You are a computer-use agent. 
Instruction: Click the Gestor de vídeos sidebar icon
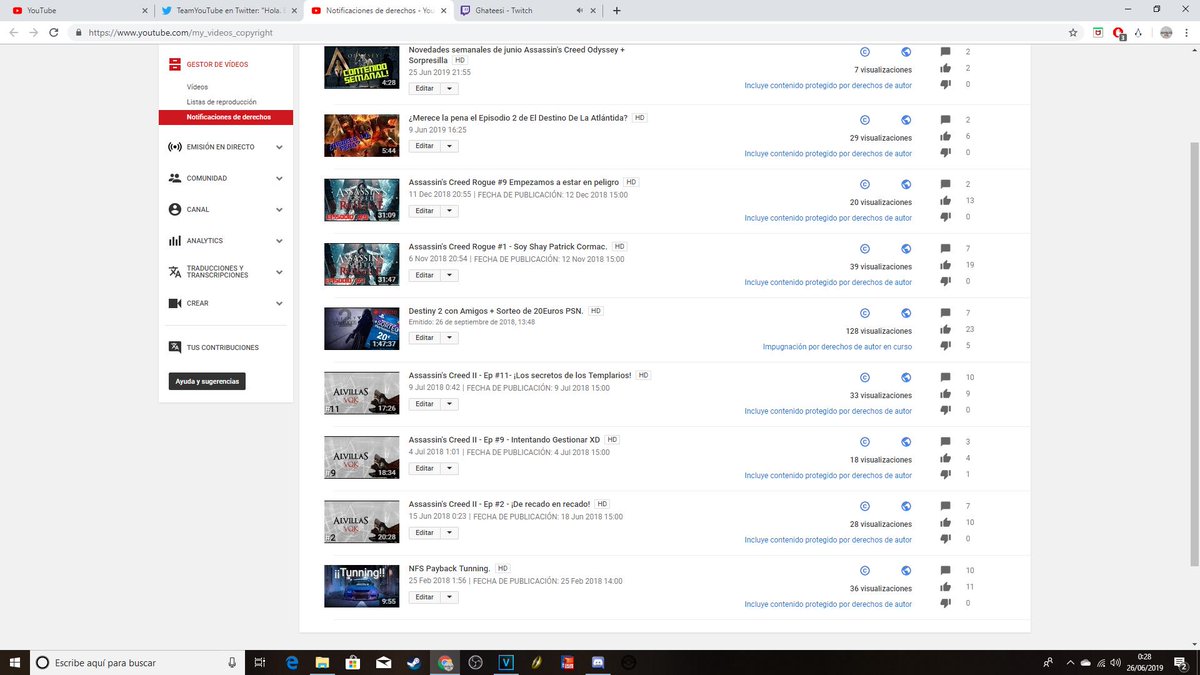click(175, 64)
